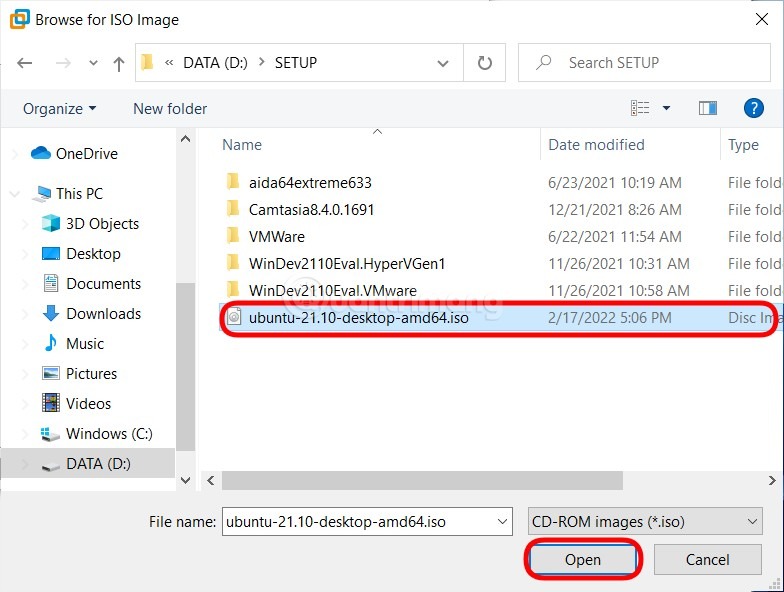Click navigation pane scroll up arrow
Screen dimensions: 784x592
click(186, 139)
